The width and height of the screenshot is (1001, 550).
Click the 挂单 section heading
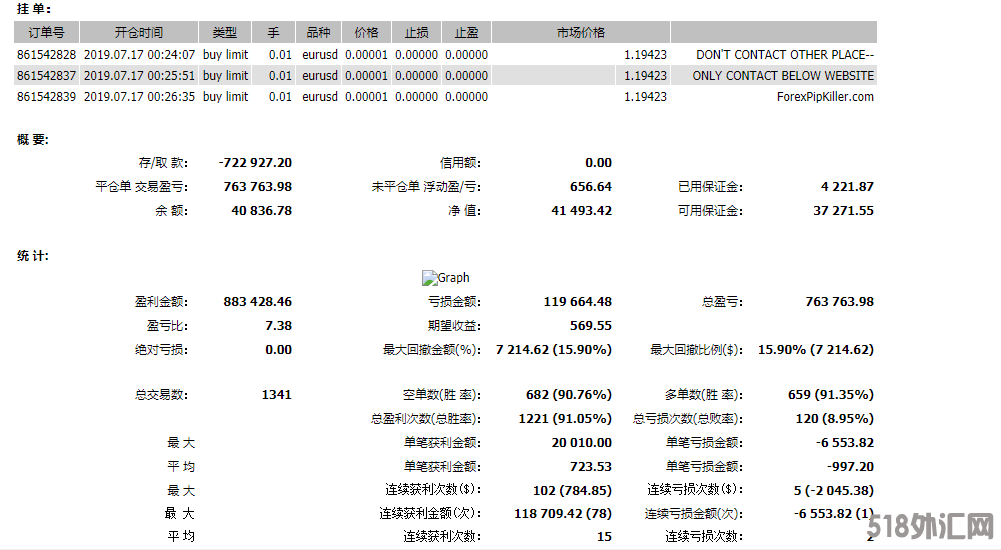[34, 9]
